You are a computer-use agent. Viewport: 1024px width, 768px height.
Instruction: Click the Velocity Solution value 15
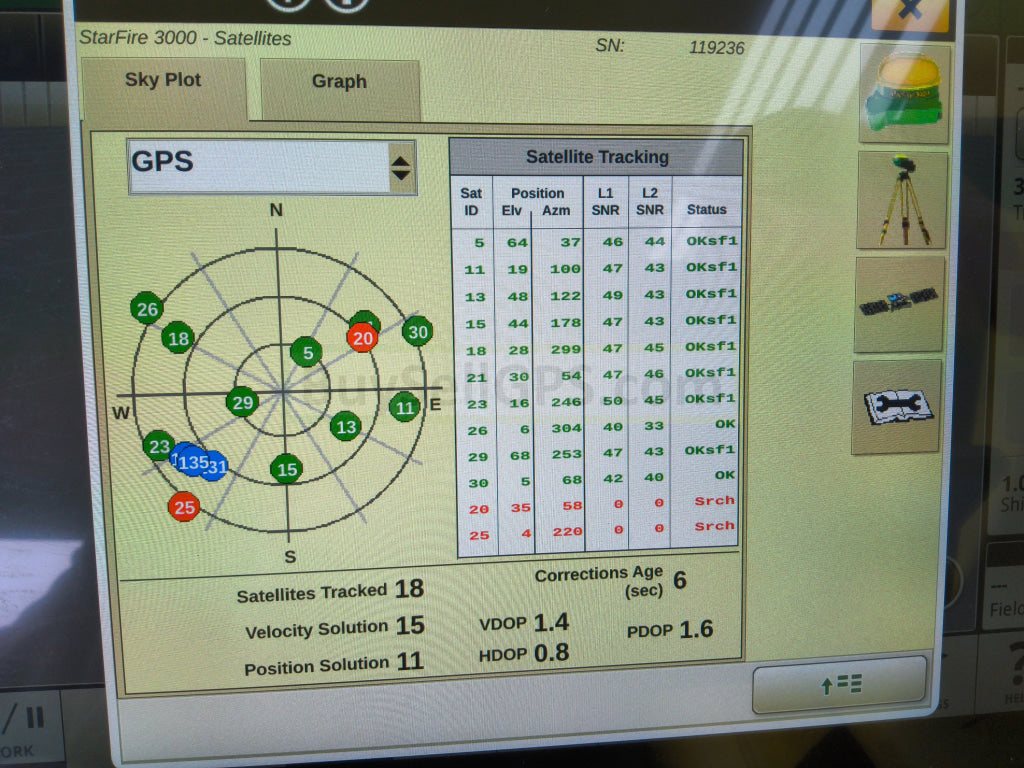click(x=410, y=626)
